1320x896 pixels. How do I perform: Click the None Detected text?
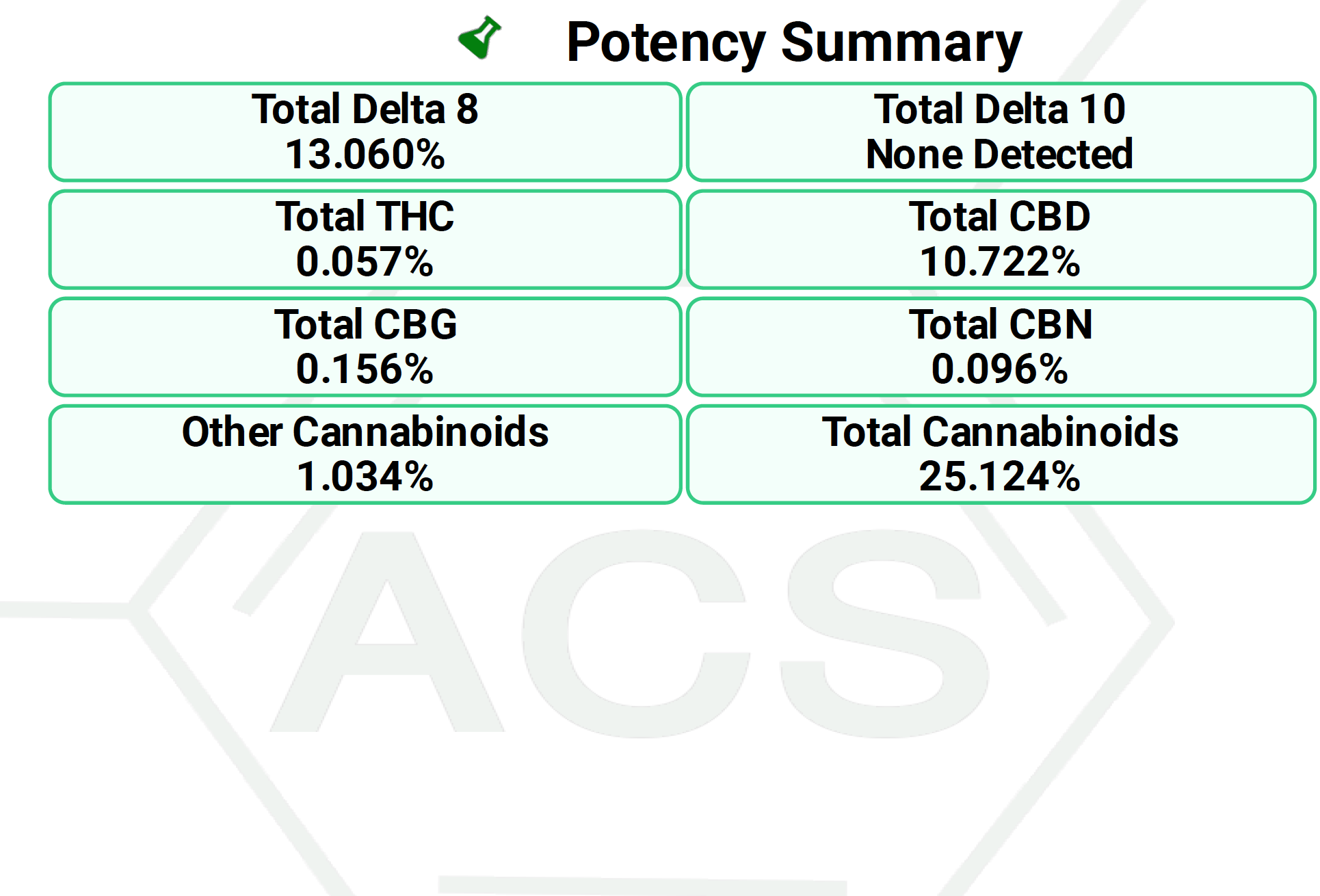pos(999,154)
